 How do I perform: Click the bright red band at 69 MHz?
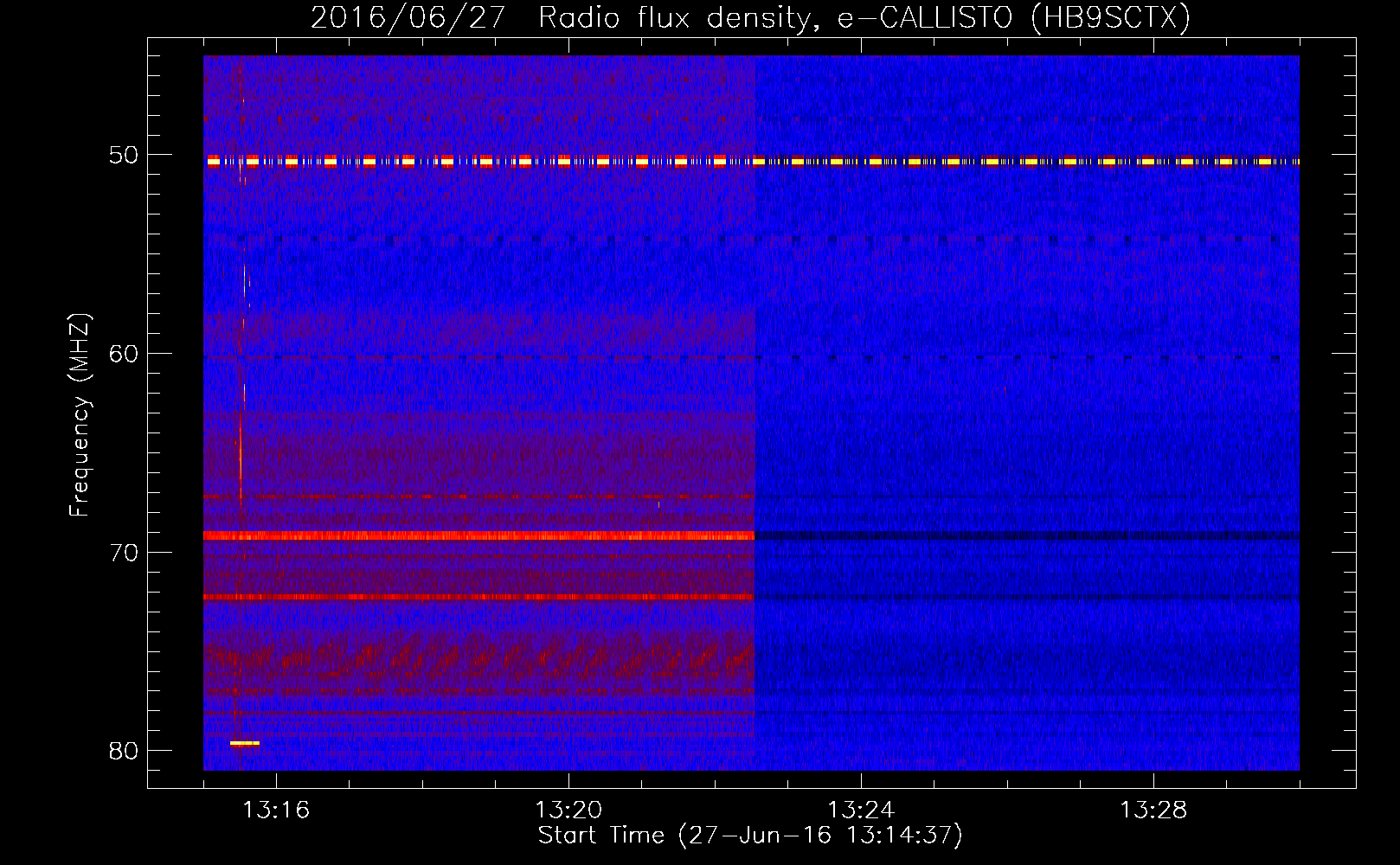[478, 535]
